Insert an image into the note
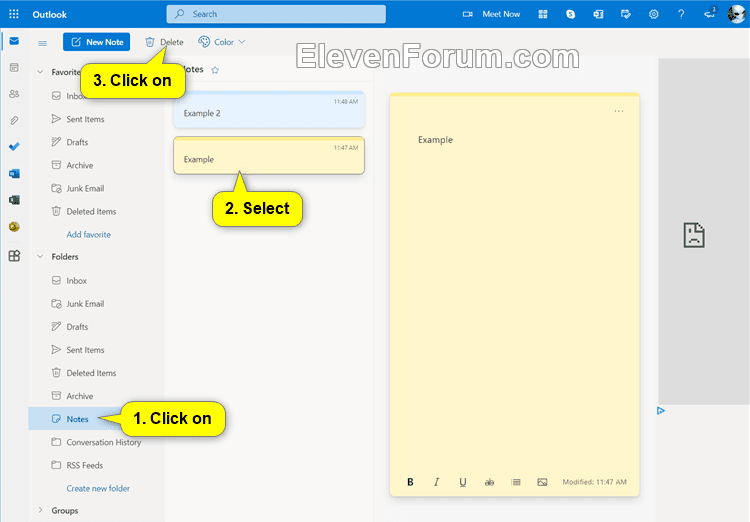The height and width of the screenshot is (522, 750). coord(542,482)
